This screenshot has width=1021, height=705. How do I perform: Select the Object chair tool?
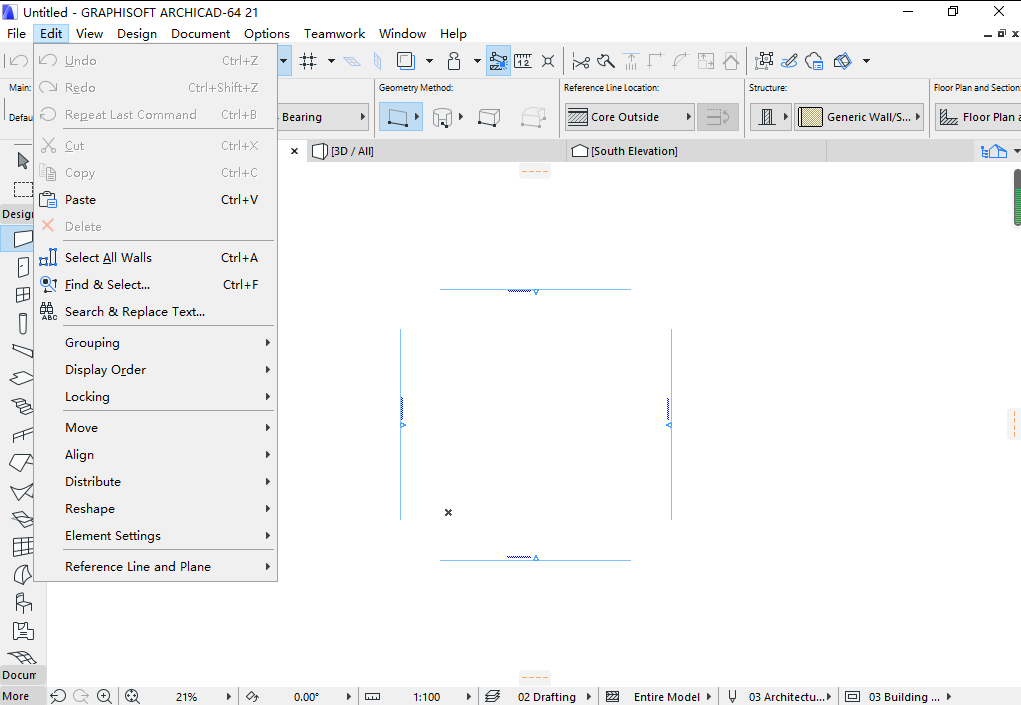23,603
